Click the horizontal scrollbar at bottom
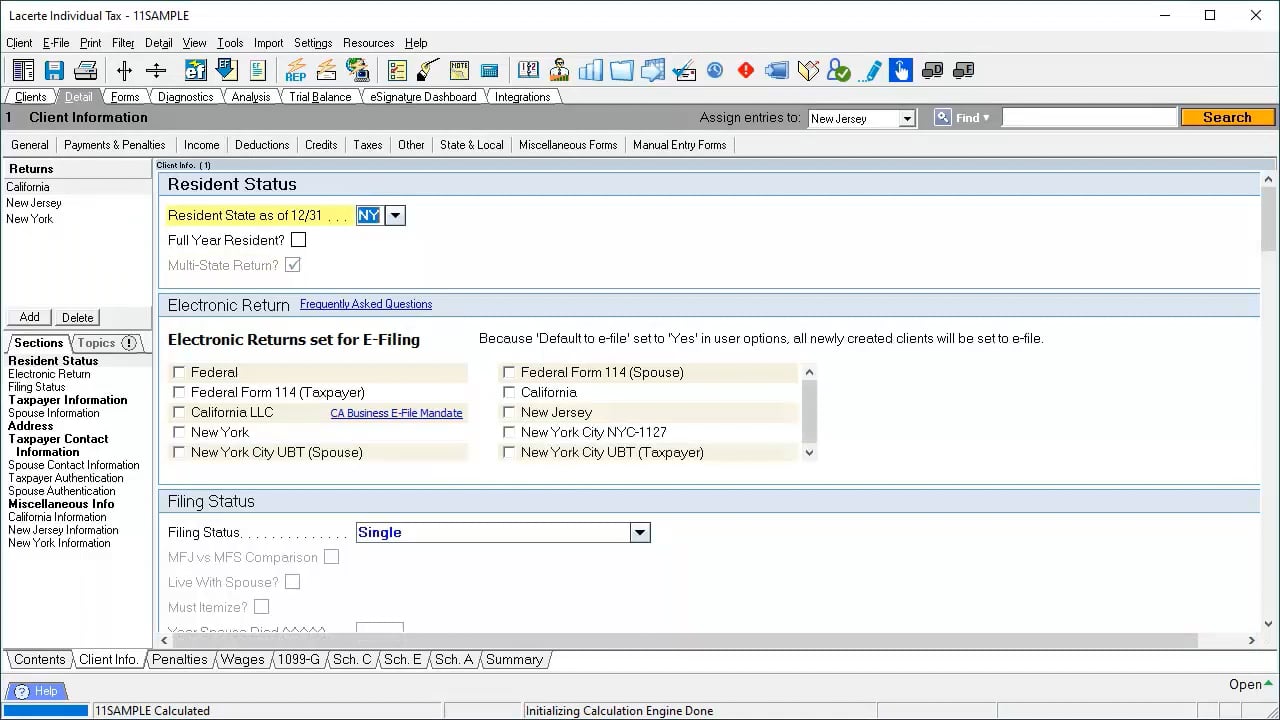The image size is (1280, 720). pyautogui.click(x=685, y=640)
